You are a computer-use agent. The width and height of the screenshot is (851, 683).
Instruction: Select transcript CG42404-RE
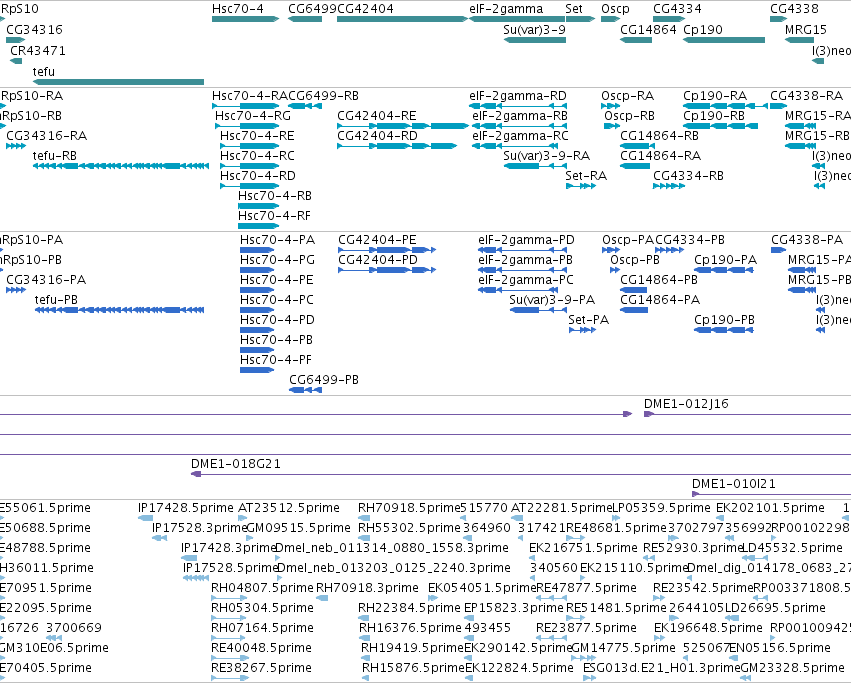click(x=402, y=126)
